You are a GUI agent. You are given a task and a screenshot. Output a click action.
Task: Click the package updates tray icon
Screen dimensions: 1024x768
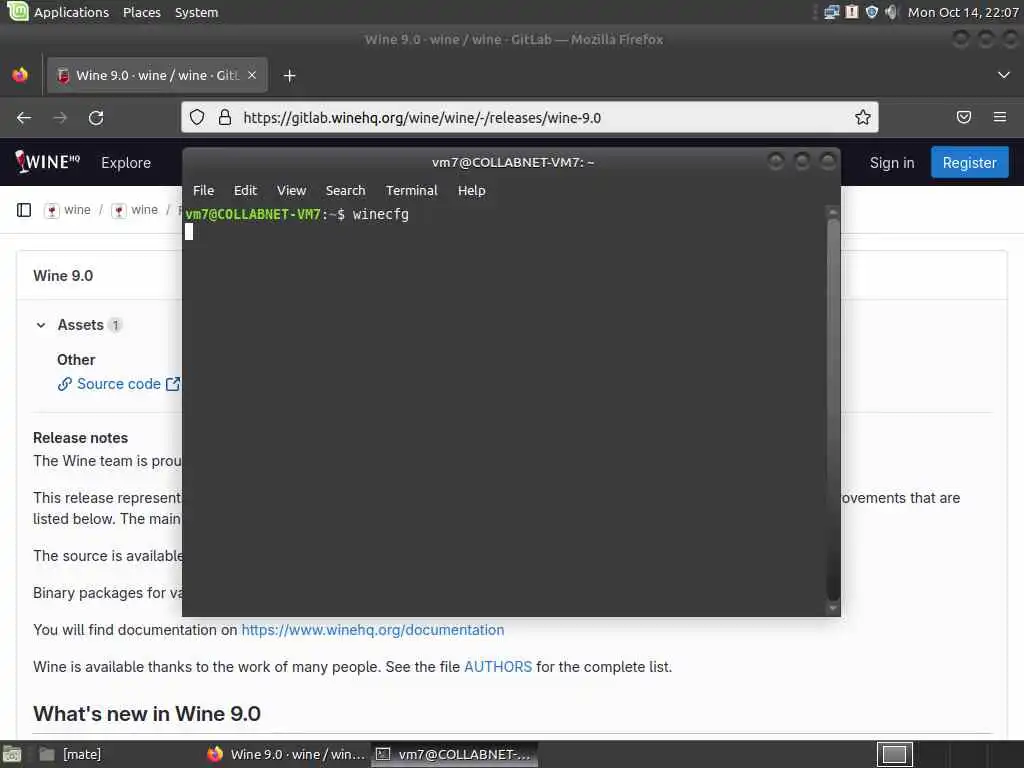pyautogui.click(x=852, y=12)
